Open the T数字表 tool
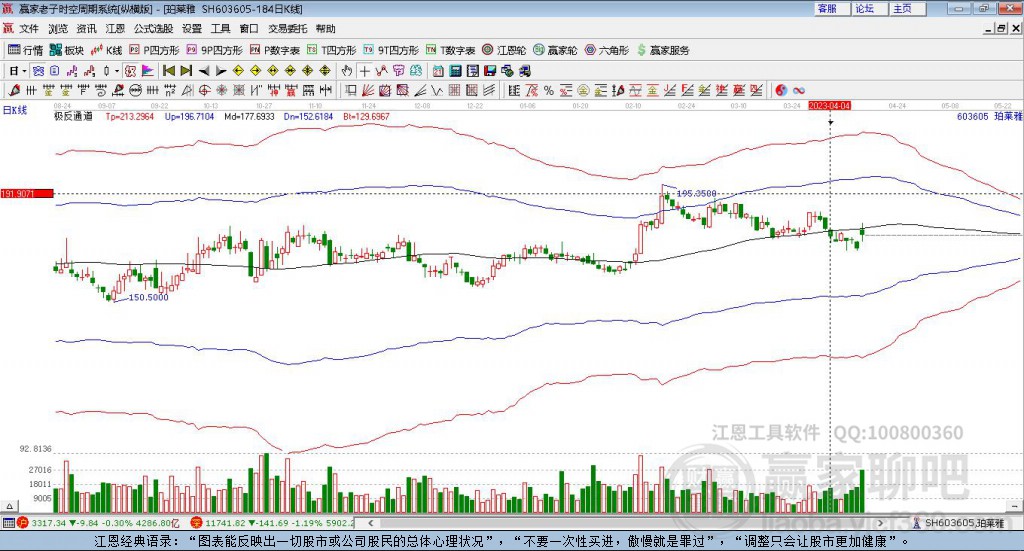This screenshot has height=551, width=1024. pos(451,50)
